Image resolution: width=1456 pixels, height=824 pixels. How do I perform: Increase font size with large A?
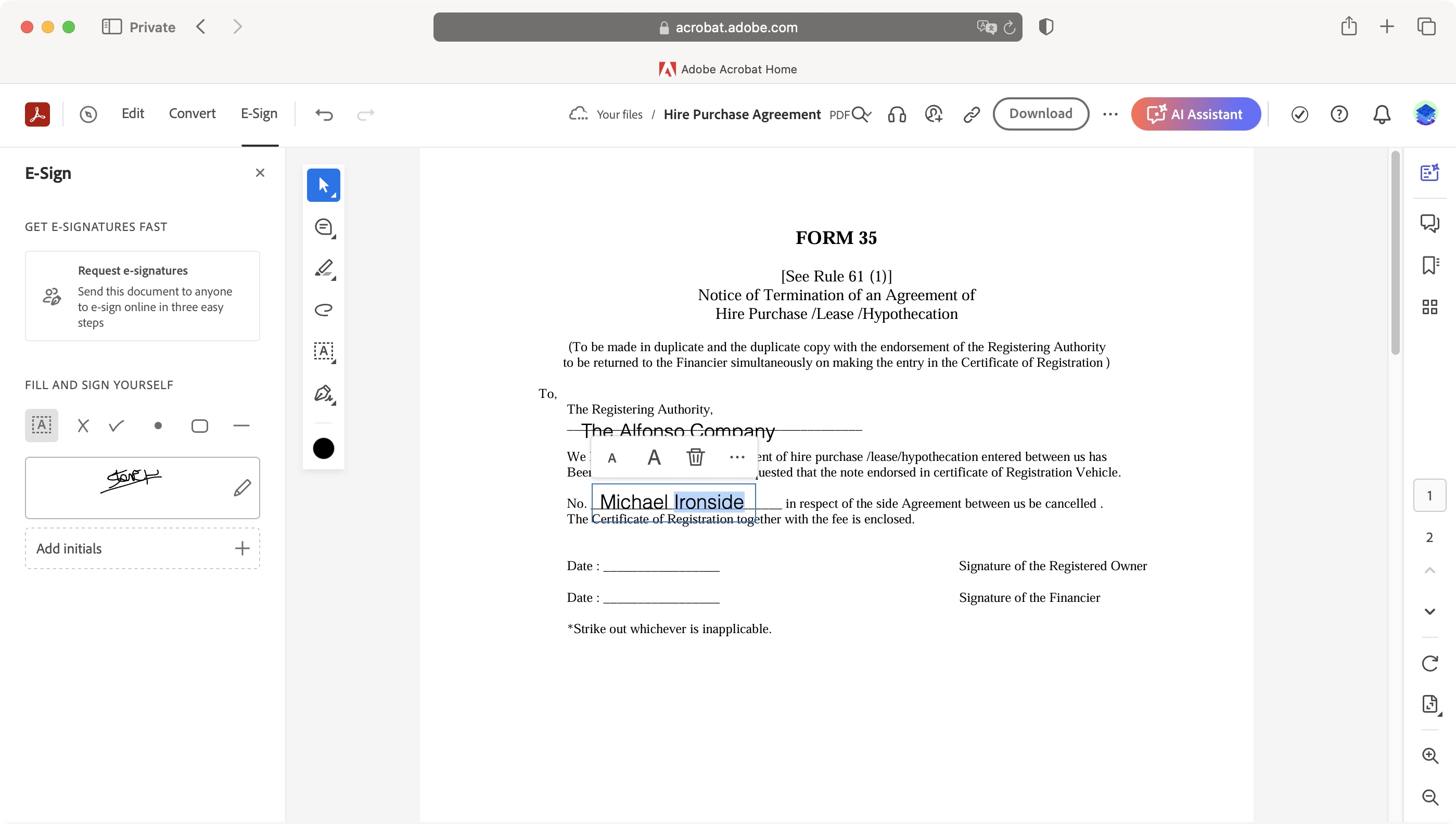654,457
